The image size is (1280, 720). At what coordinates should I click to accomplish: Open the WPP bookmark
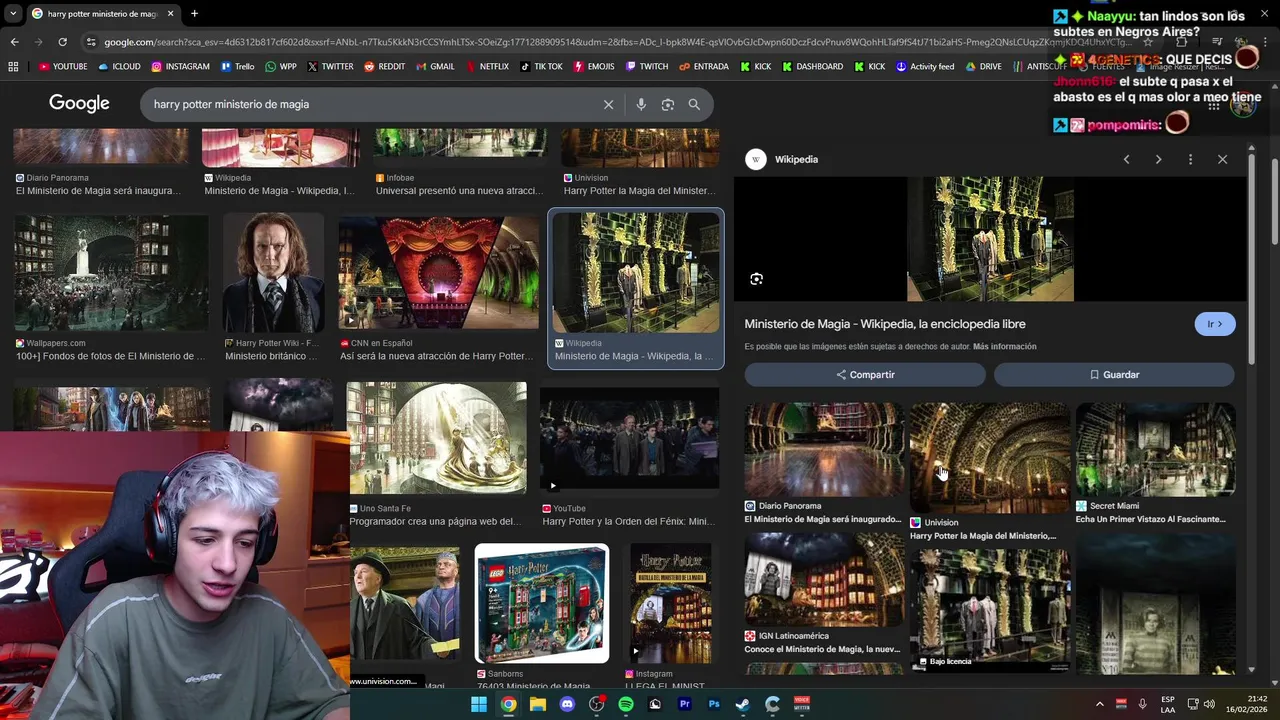[x=281, y=67]
